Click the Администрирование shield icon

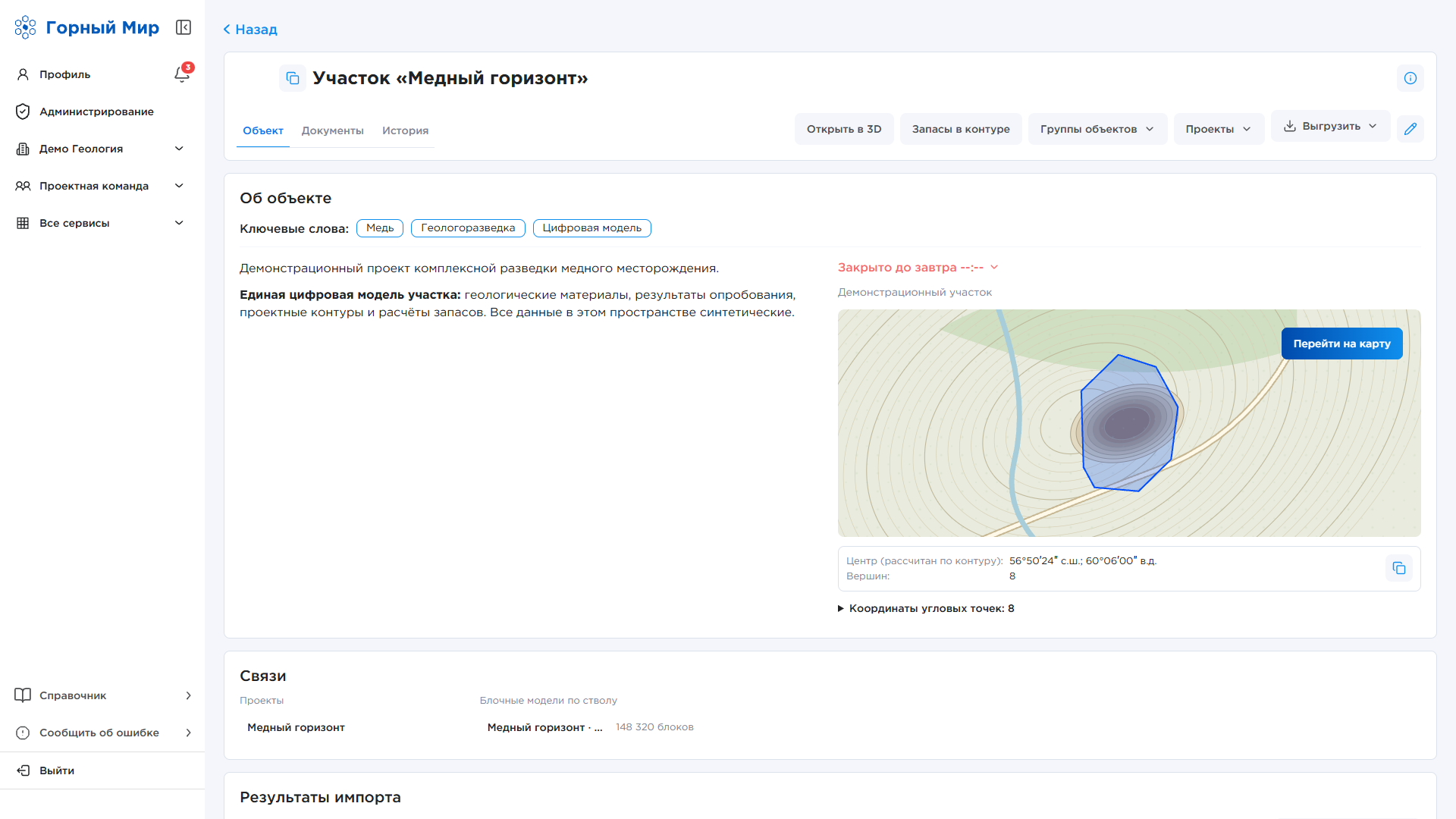tap(23, 111)
